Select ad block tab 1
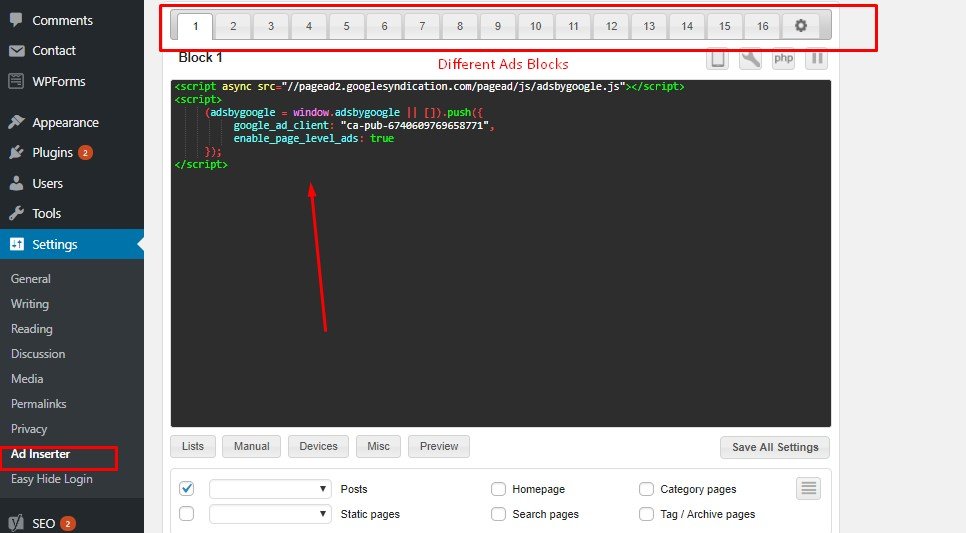The height and width of the screenshot is (533, 966). point(195,26)
